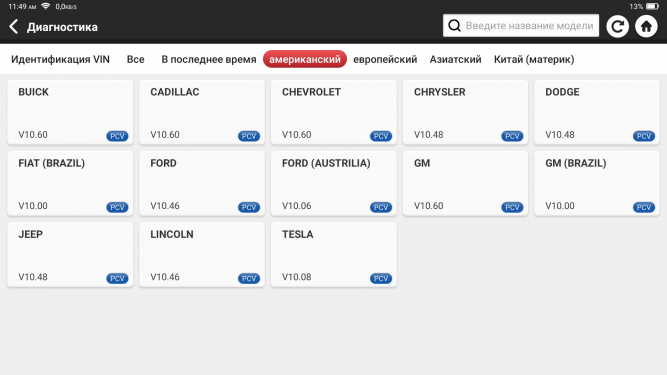667x375 pixels.
Task: Open the home screen icon
Action: 646,26
